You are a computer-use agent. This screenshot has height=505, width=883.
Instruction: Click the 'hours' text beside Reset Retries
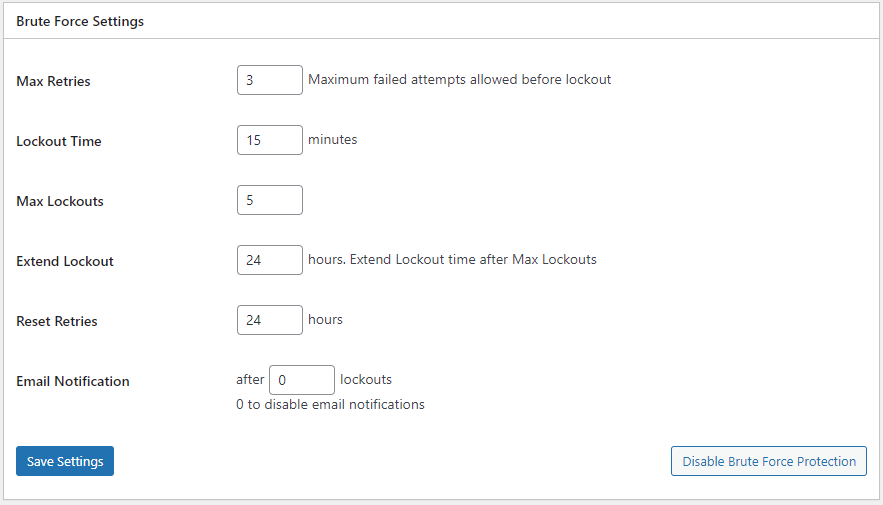point(325,319)
